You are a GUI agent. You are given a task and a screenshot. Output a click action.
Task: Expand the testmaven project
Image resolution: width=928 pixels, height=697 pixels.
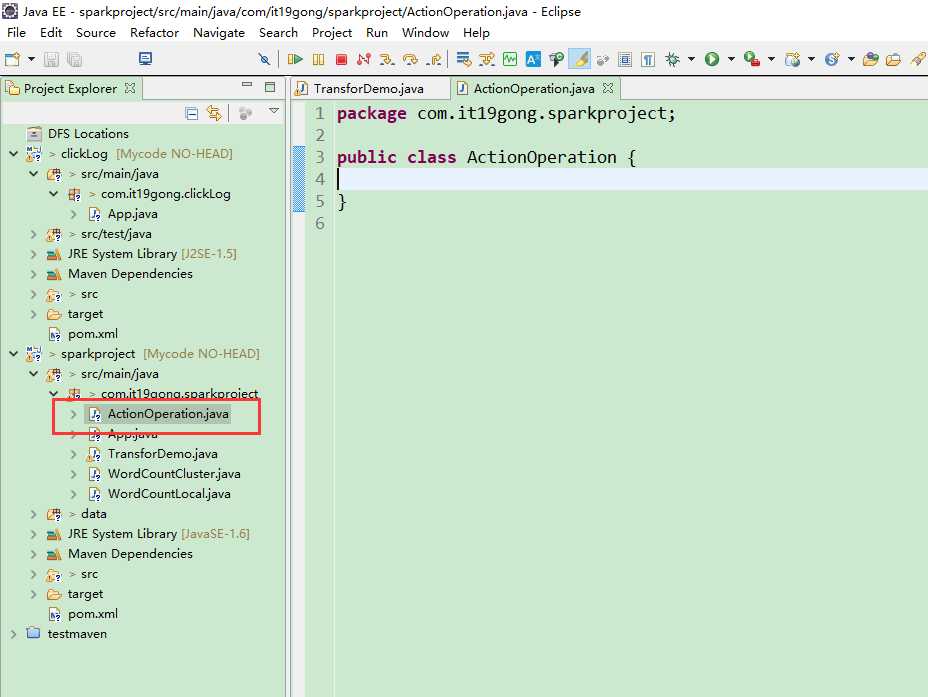tap(13, 634)
